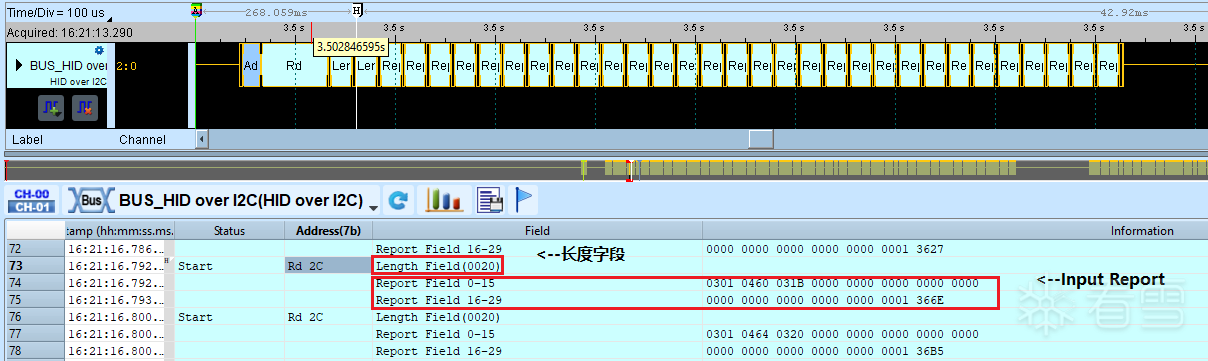This screenshot has width=1208, height=361.
Task: Click the Field column header
Action: point(537,231)
